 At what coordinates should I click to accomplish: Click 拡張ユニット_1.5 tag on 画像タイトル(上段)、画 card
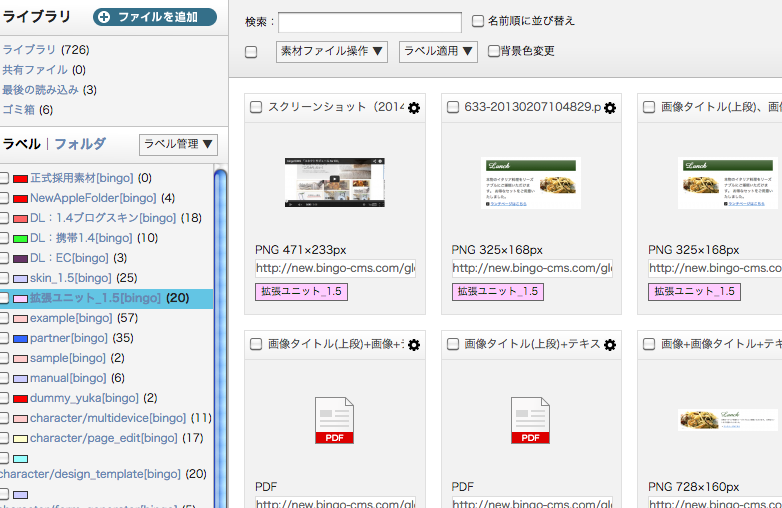(x=694, y=292)
